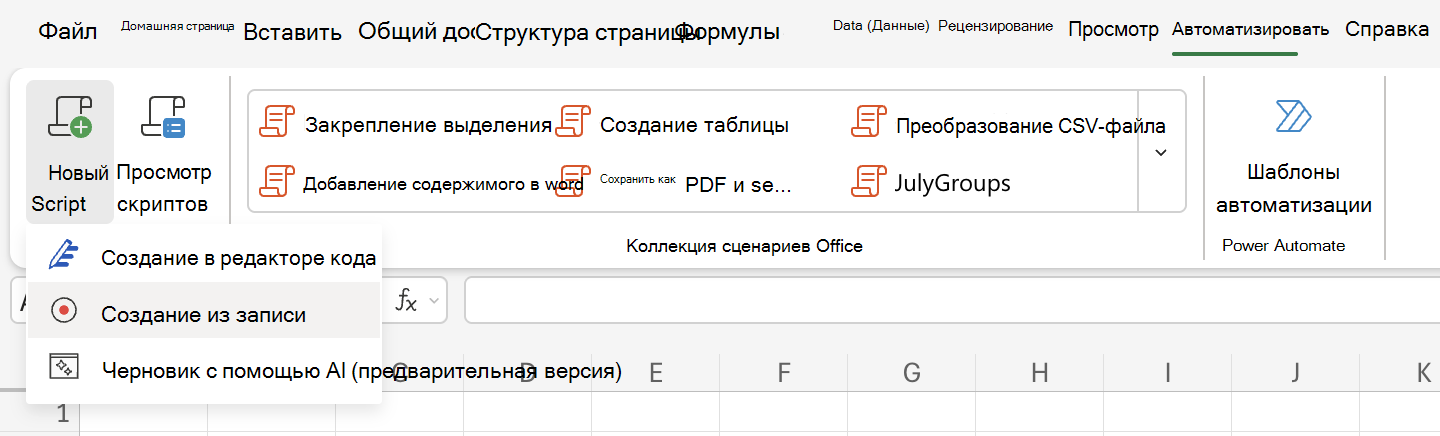Run the Закрепление выделения script

(405, 125)
